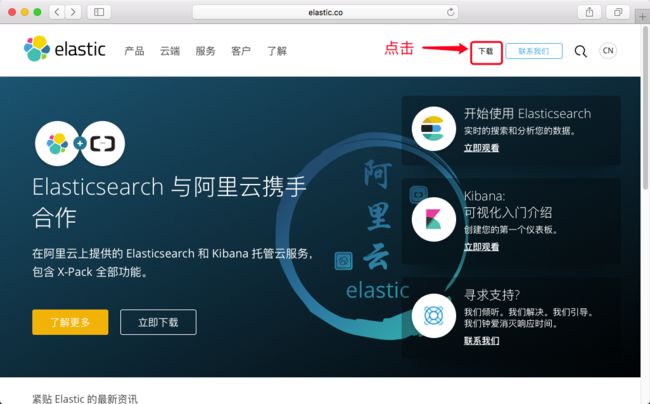Click the elastic.co address bar
650x404 pixels.
click(325, 12)
